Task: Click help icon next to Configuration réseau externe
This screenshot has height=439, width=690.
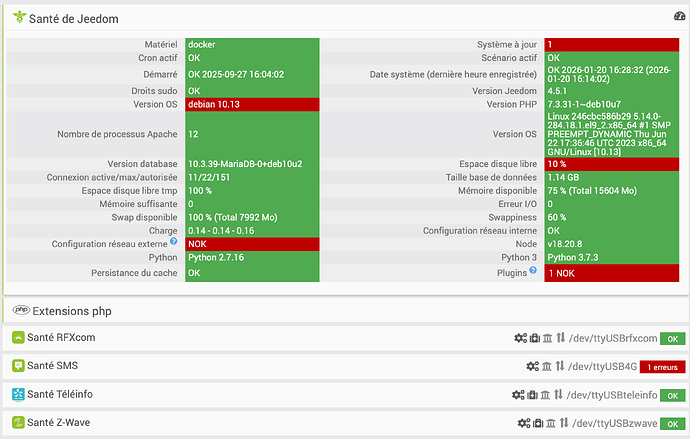Action: 173,241
